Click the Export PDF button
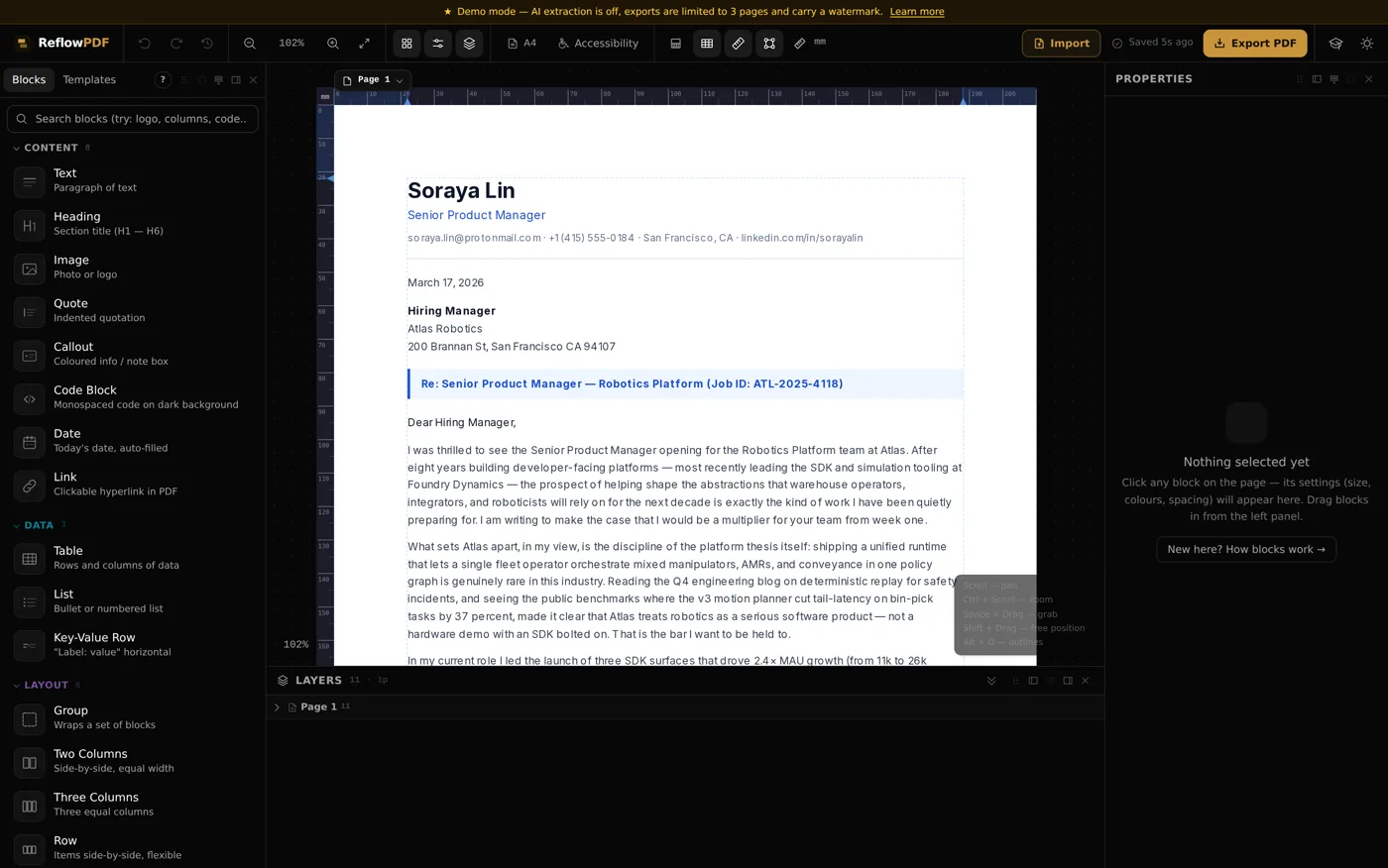 click(1255, 44)
